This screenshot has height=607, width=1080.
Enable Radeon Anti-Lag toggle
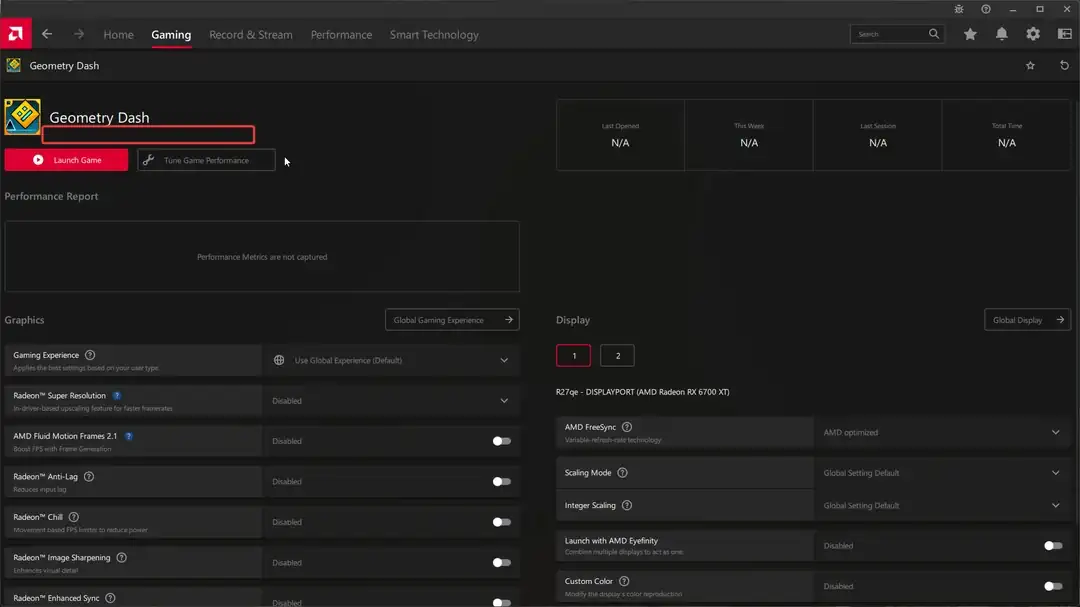pos(501,482)
